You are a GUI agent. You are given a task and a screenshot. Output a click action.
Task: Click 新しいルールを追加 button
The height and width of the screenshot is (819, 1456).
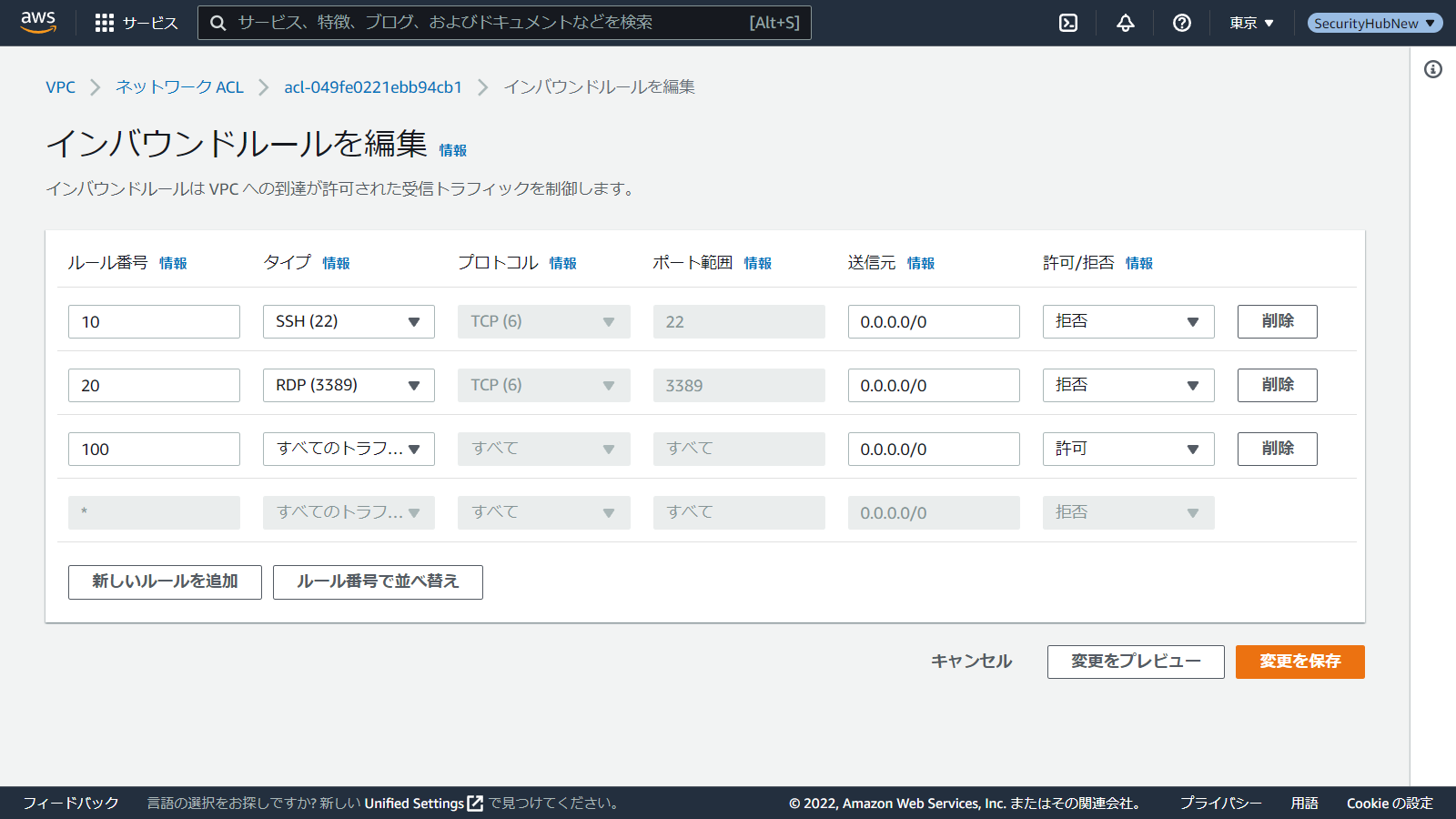(x=165, y=581)
